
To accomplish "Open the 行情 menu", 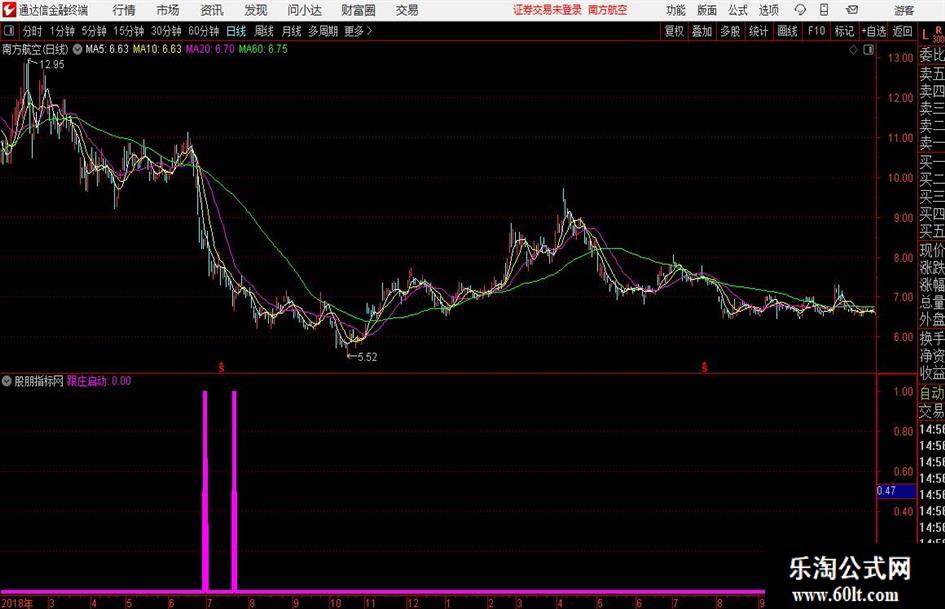I will pos(124,10).
